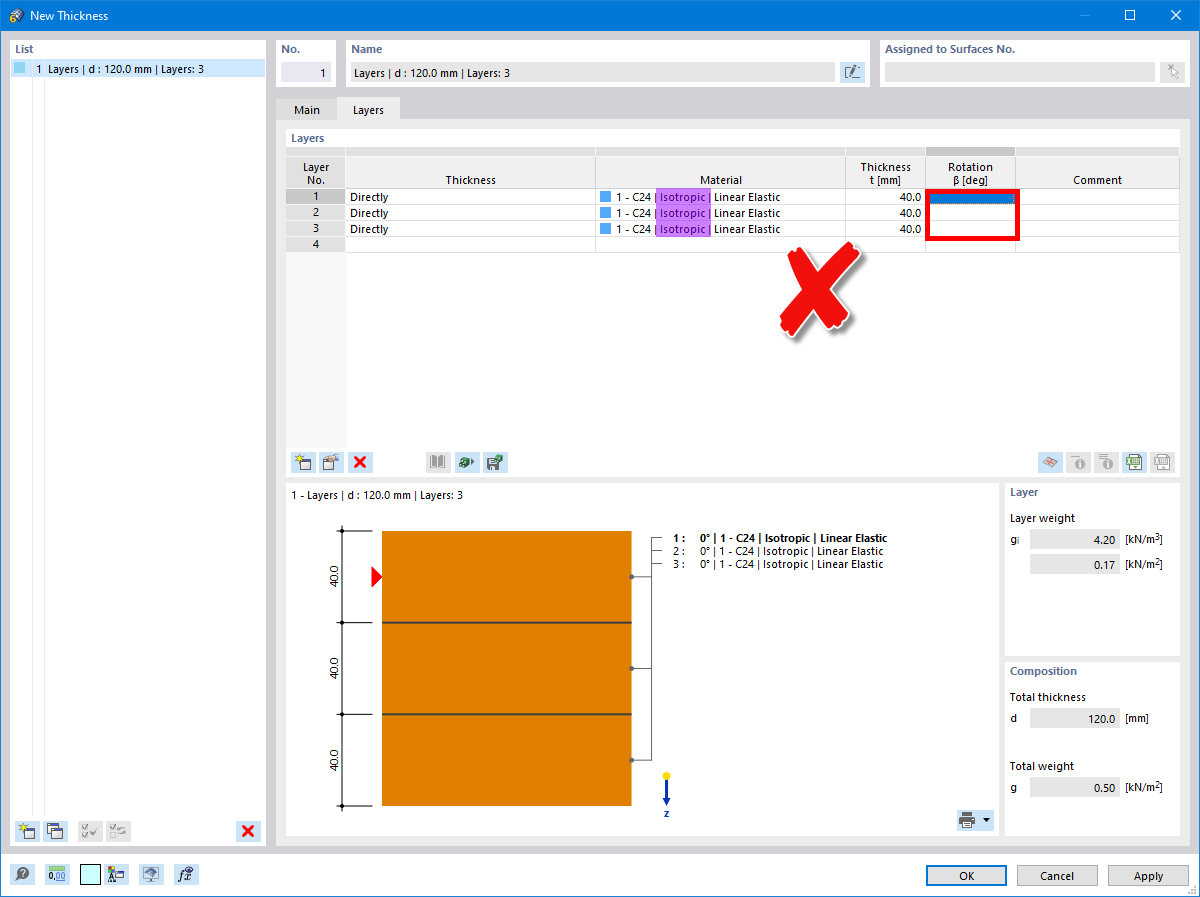Viewport: 1200px width, 897px height.
Task: Click the cyan color swatch in bottom toolbar
Action: [90, 874]
